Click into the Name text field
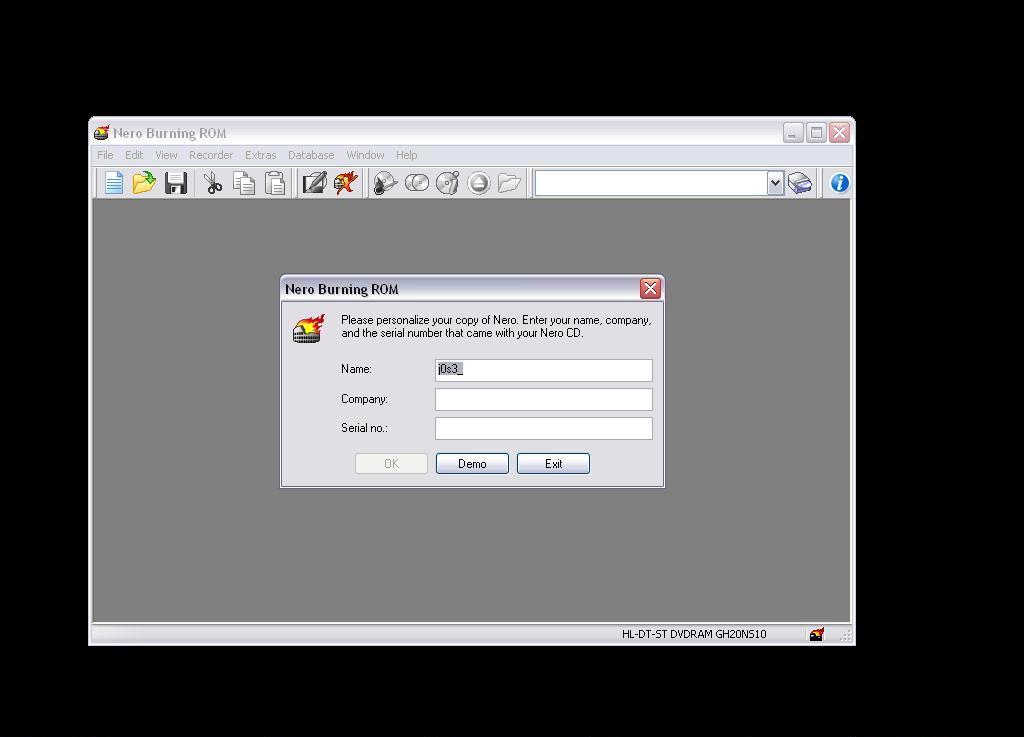 [x=543, y=370]
